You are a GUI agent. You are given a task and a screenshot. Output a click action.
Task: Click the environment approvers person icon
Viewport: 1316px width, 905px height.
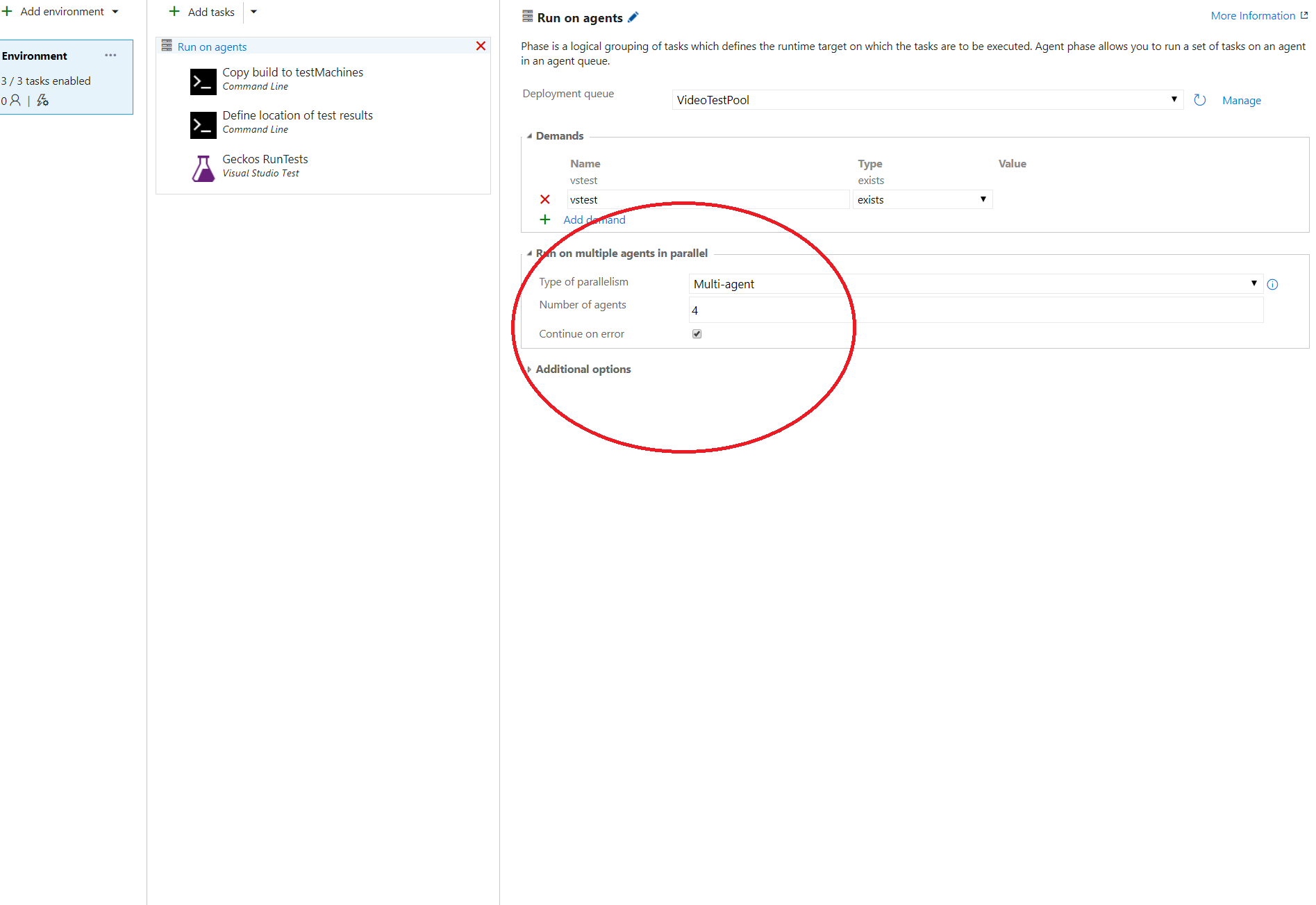coord(15,101)
